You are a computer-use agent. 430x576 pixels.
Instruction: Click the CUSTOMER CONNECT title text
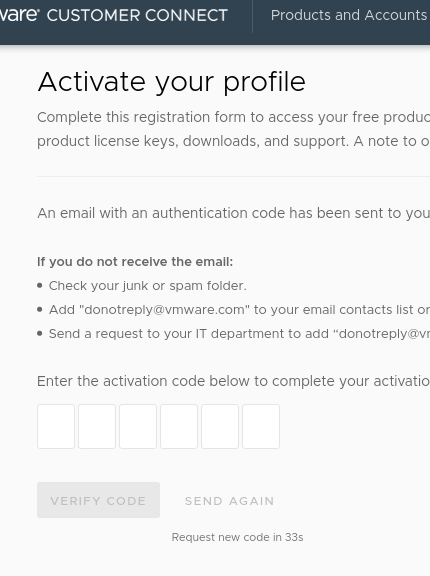click(137, 15)
